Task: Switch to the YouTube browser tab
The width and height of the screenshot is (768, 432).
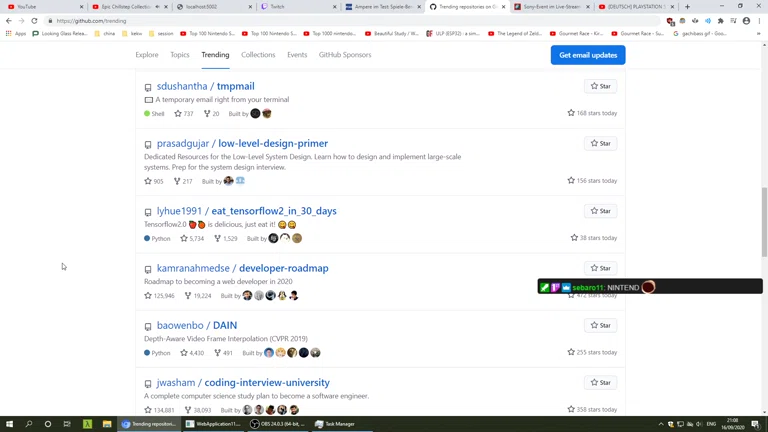Action: 44,7
